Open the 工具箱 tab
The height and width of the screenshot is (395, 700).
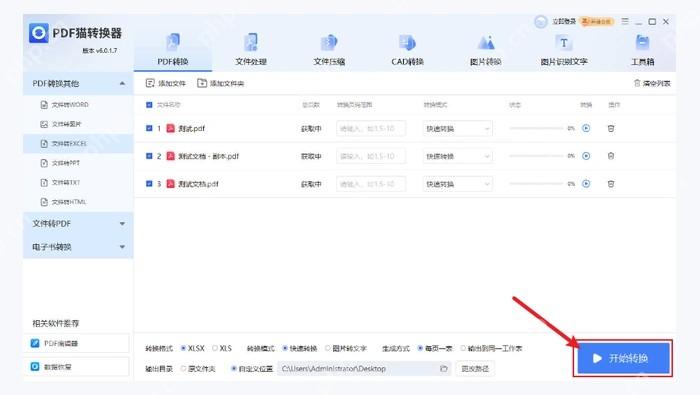[x=642, y=50]
